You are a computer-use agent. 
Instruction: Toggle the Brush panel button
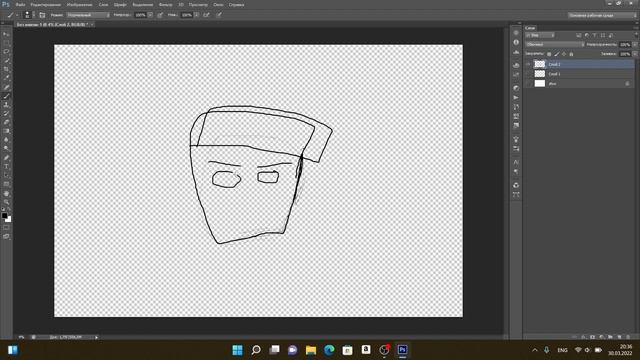(42, 15)
